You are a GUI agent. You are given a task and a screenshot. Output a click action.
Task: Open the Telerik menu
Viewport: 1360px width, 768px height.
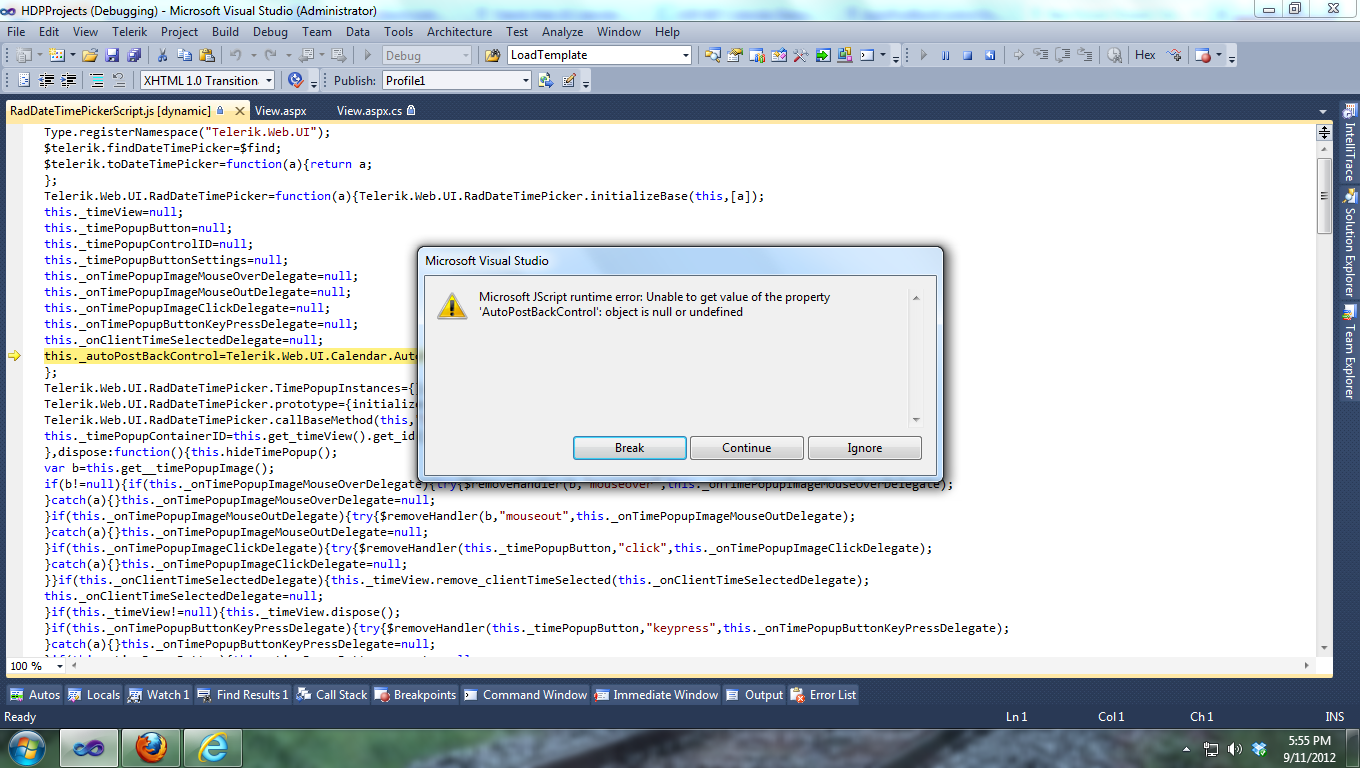(x=129, y=32)
